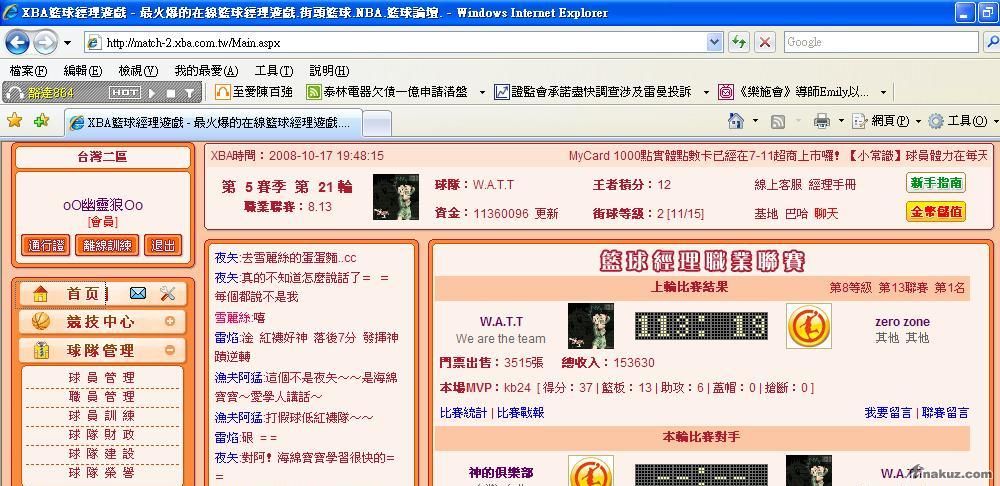Click the Favorites Center star icon
Screen dimensions: 1000x486
15,121
